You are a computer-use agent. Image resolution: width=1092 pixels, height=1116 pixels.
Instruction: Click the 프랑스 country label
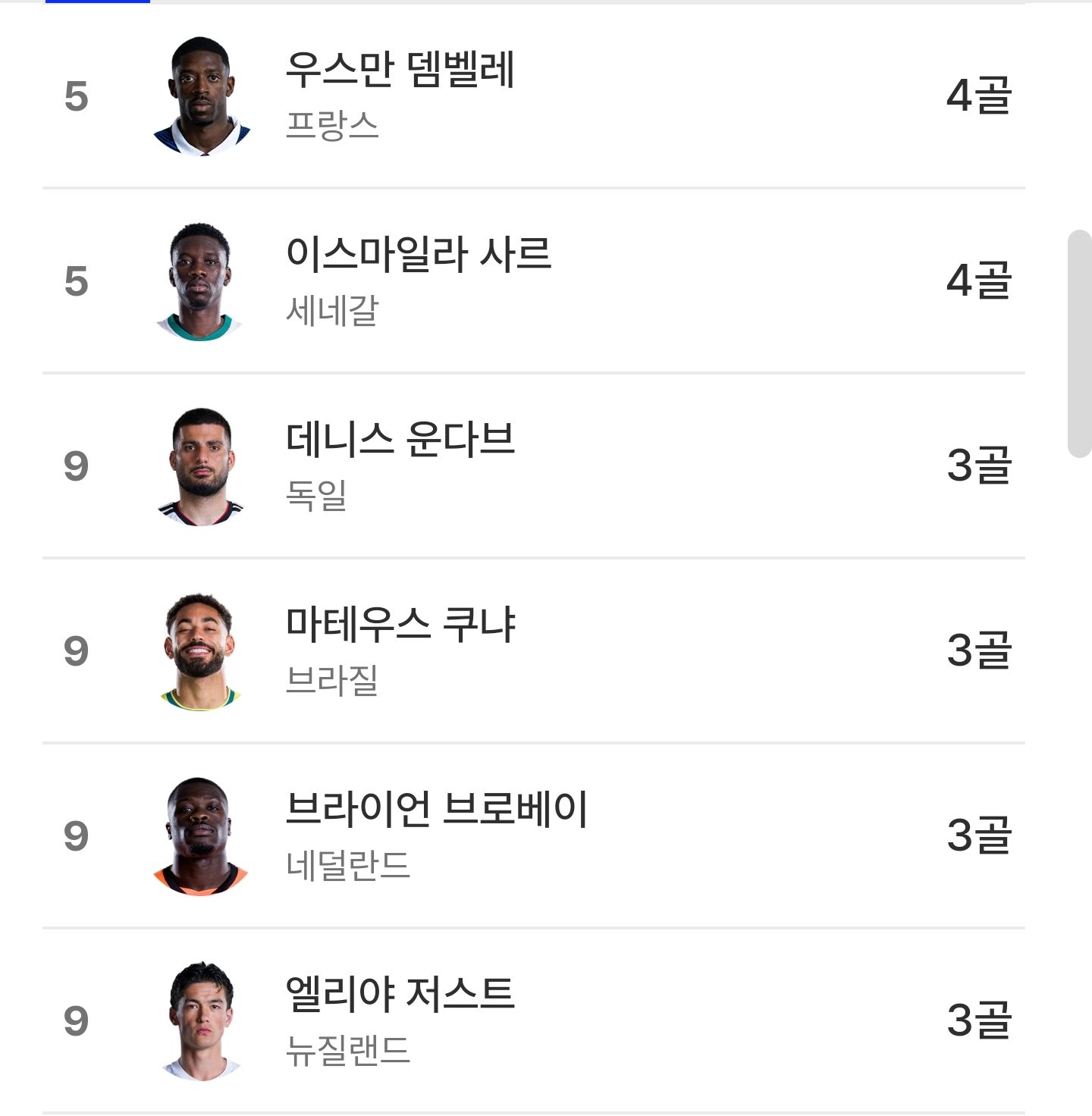(x=332, y=125)
